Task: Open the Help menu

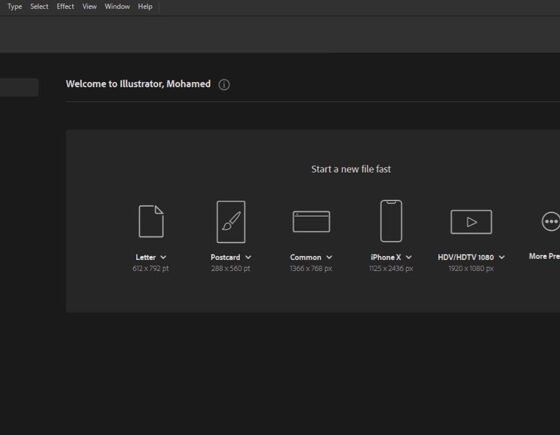Action: tap(145, 6)
